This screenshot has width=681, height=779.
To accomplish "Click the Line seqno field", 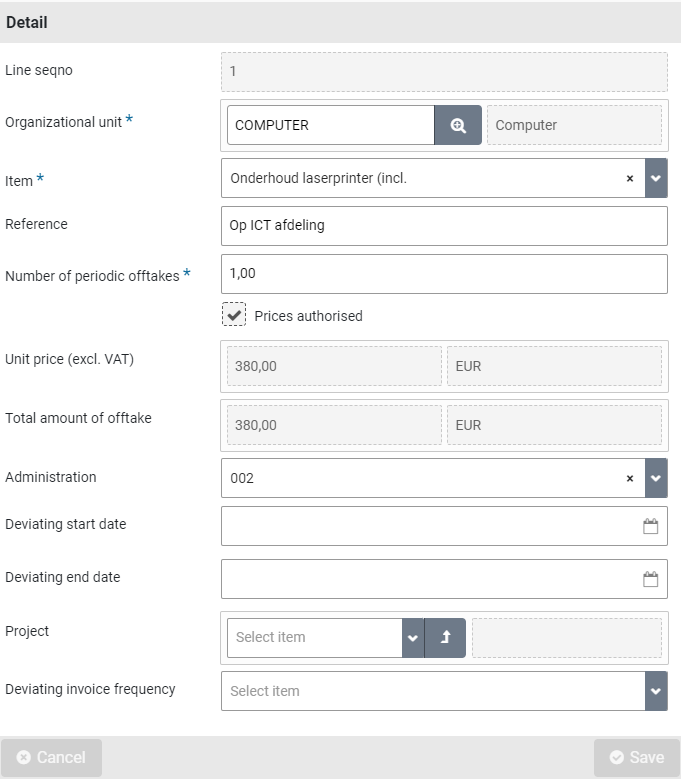I will point(443,72).
